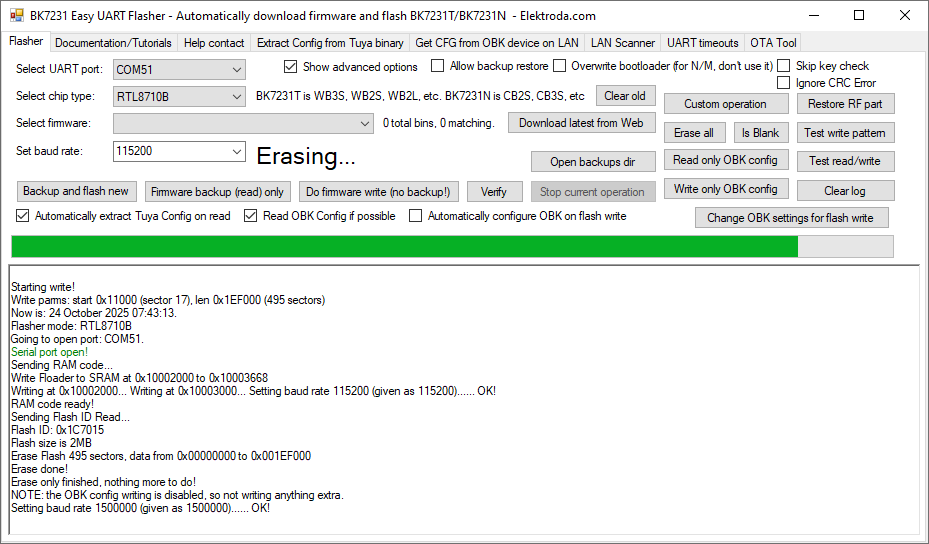
Task: Open the baud rate 115200 dropdown
Action: [179, 151]
